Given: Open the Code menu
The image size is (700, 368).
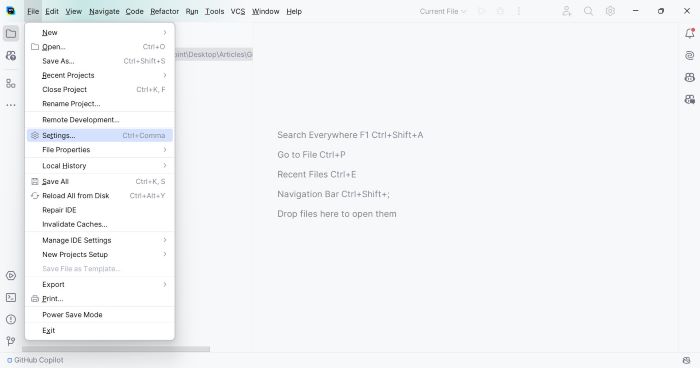Looking at the screenshot, I should [x=134, y=11].
